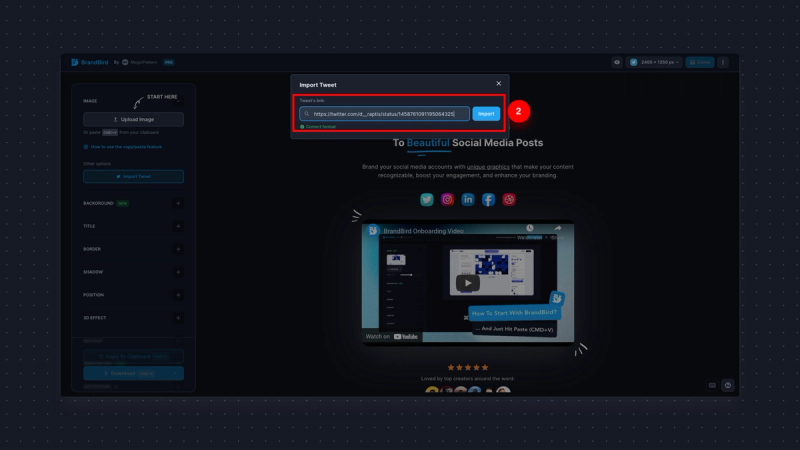
Task: Click the search icon in tweet link field
Action: [x=307, y=114]
